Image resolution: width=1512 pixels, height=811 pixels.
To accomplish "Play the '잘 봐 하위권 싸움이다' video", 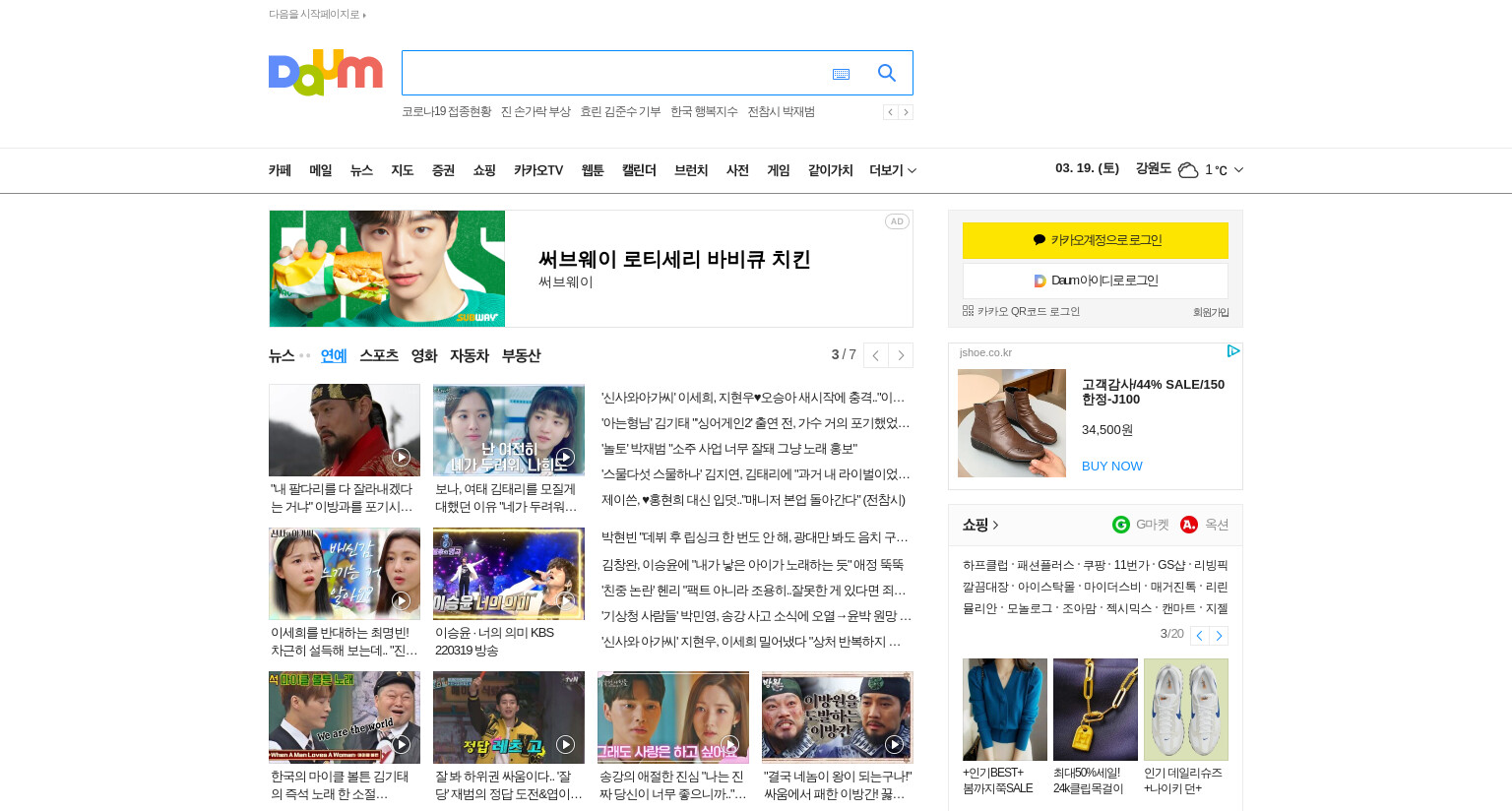I will [x=565, y=744].
